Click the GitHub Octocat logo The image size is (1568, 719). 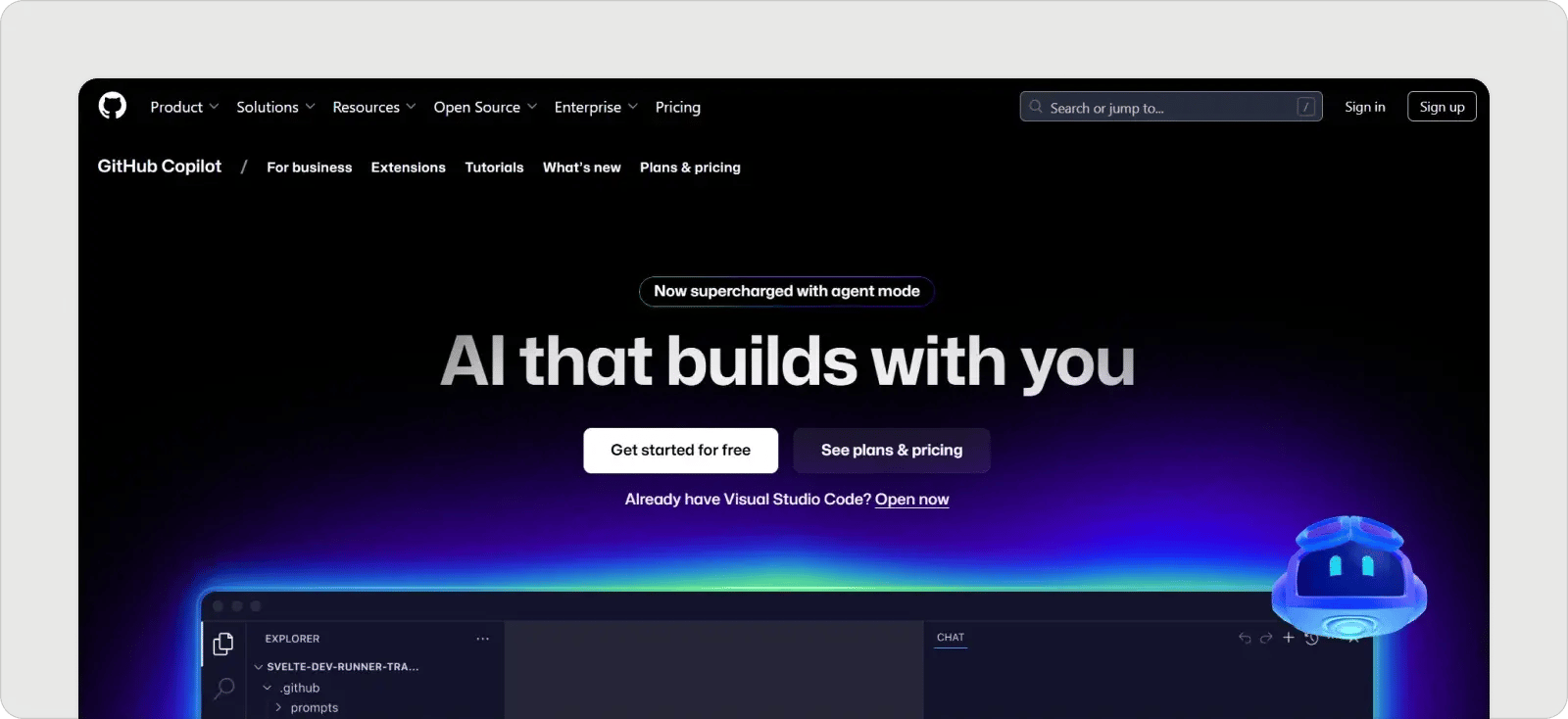pos(113,106)
